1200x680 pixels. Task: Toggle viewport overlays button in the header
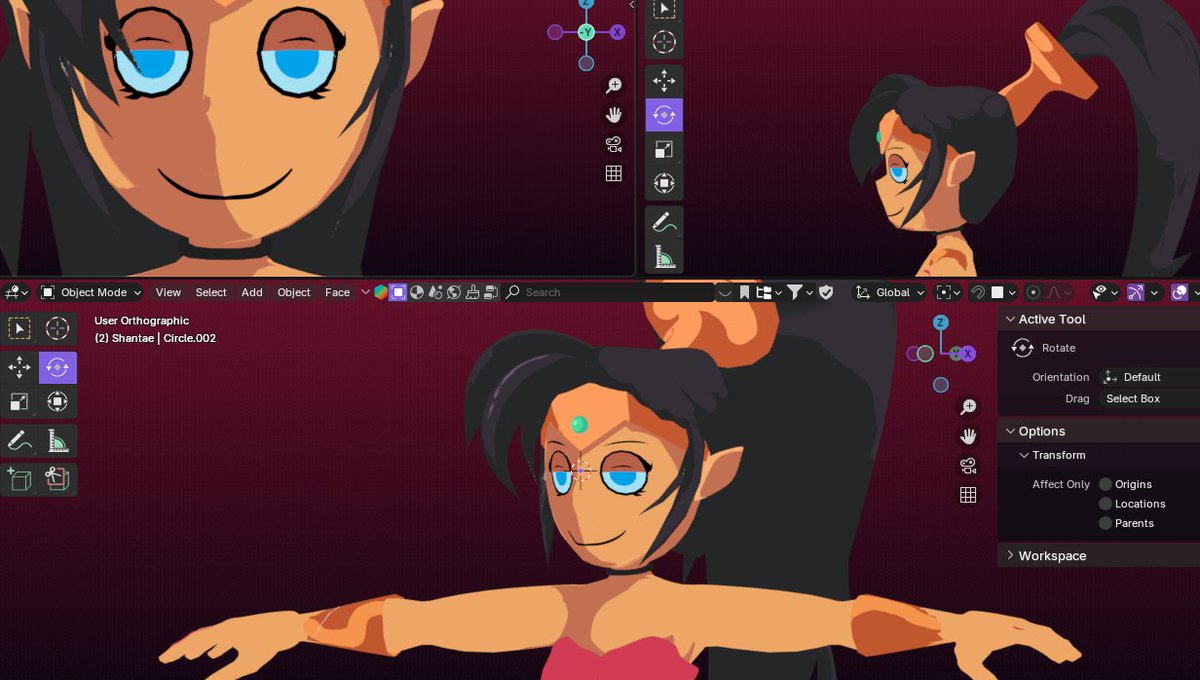(x=1180, y=292)
